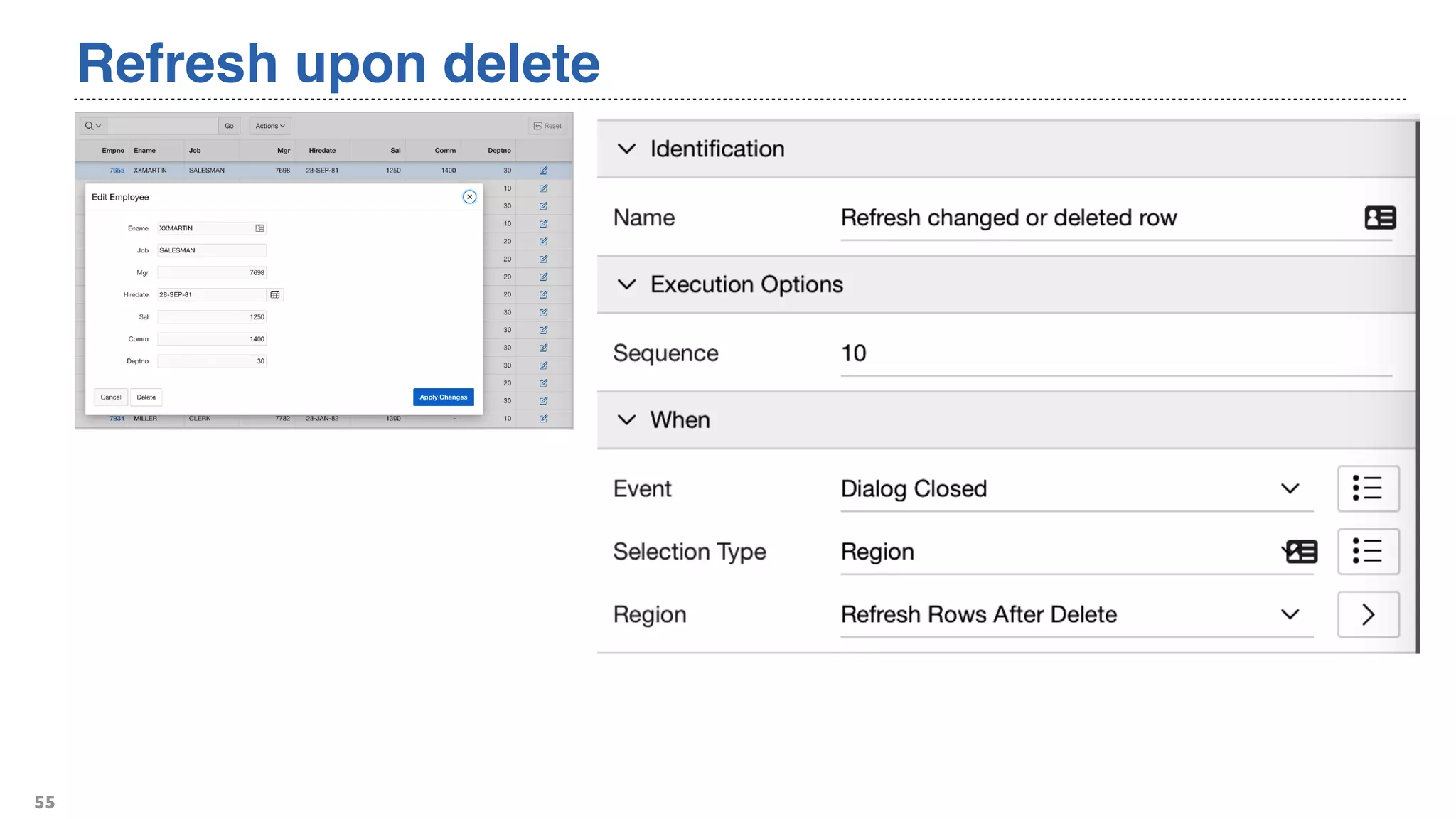Collapse the Execution Options section
The height and width of the screenshot is (819, 1456).
pos(626,284)
